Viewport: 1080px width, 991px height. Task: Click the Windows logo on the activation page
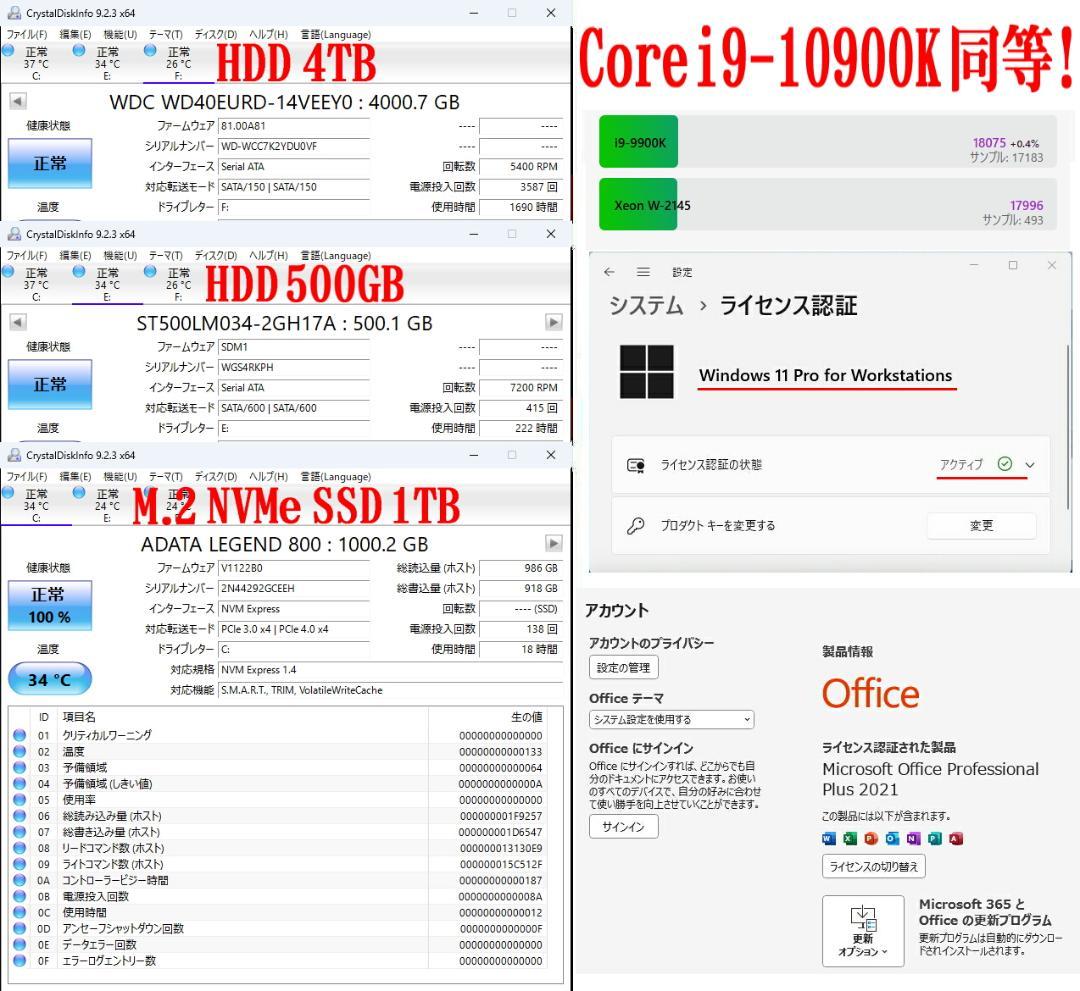(x=646, y=372)
